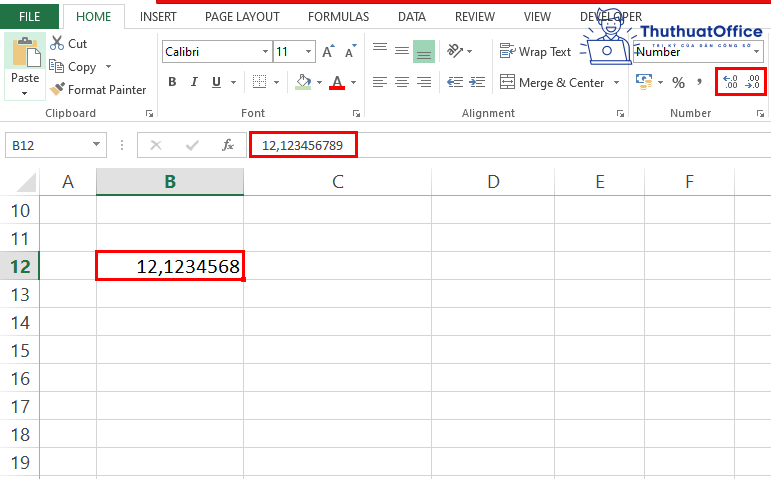Switch to the VIEW tab
The height and width of the screenshot is (479, 771).
[537, 17]
